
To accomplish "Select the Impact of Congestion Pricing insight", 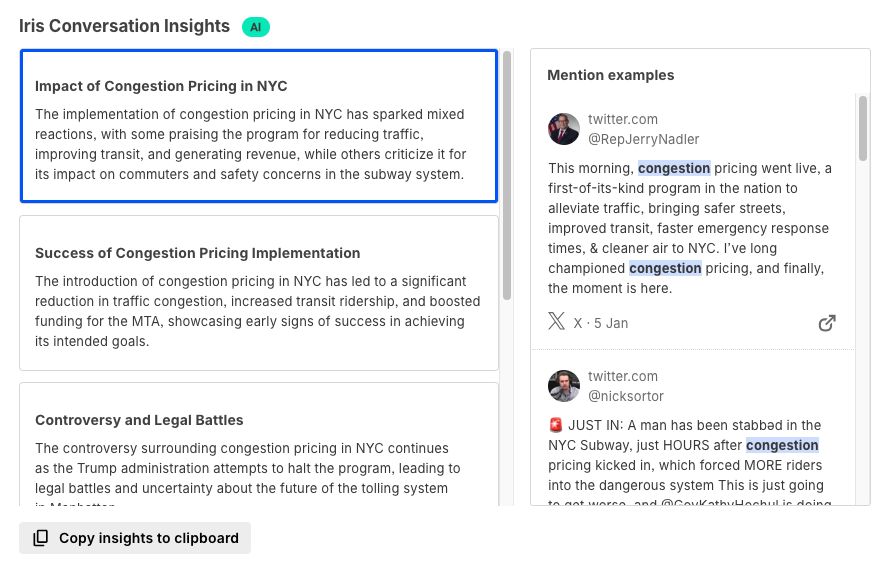I will tap(258, 126).
